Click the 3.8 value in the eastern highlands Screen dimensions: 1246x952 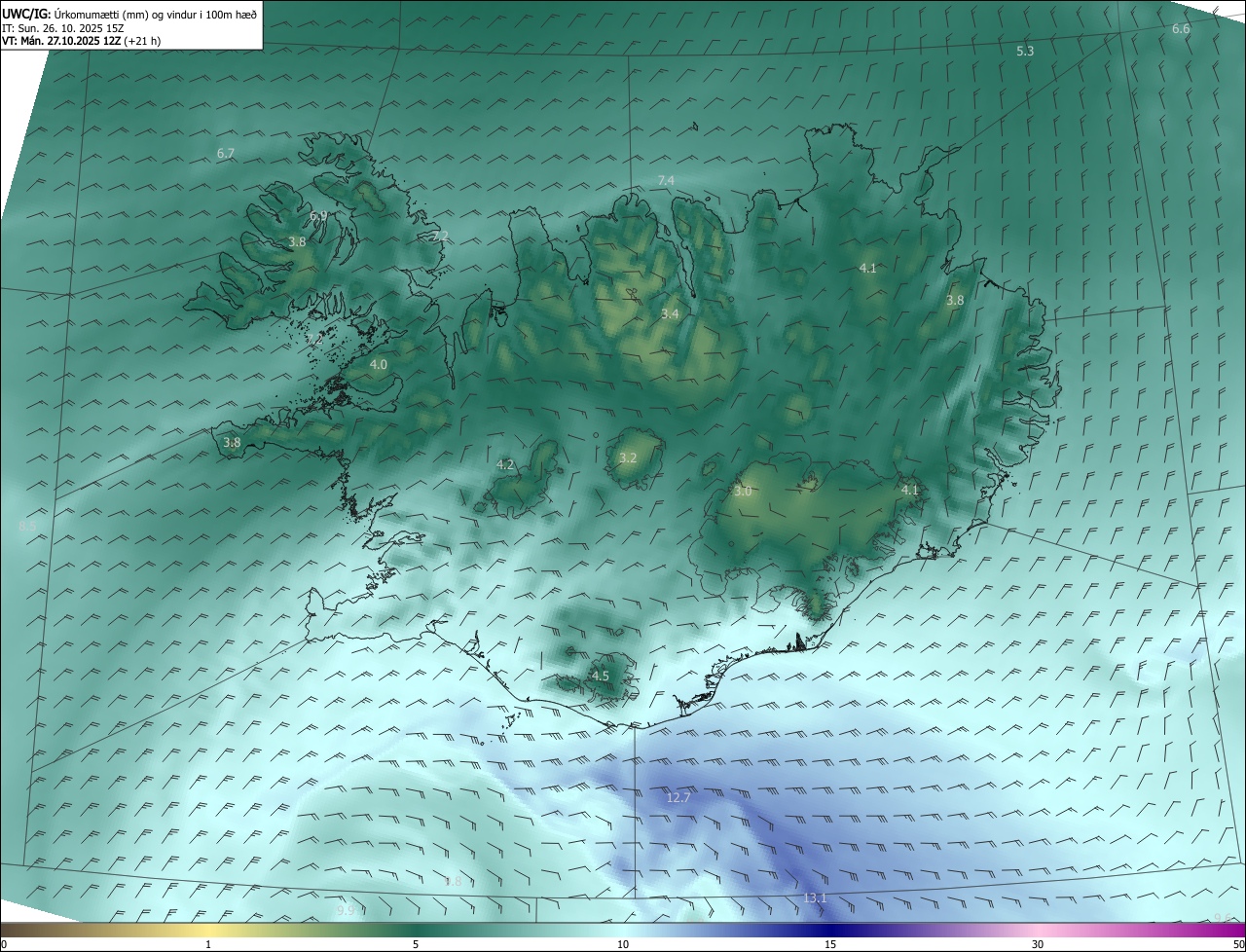click(955, 301)
